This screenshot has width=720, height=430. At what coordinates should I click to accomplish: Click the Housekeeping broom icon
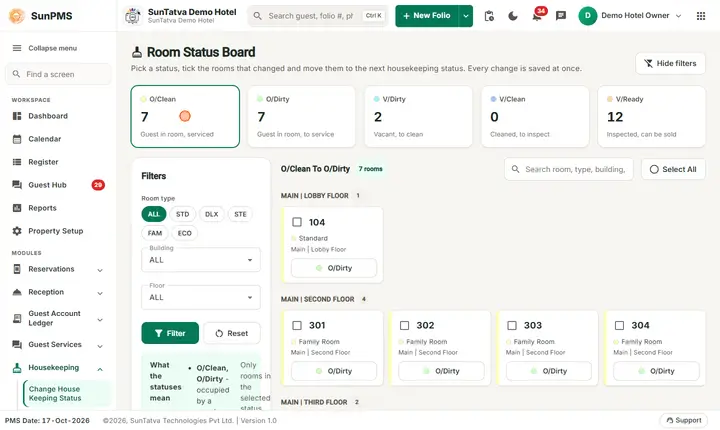point(17,368)
